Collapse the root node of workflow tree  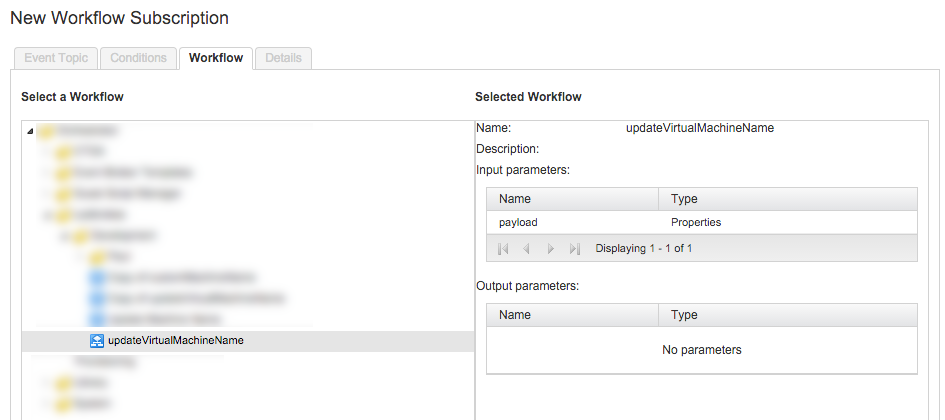[30, 131]
